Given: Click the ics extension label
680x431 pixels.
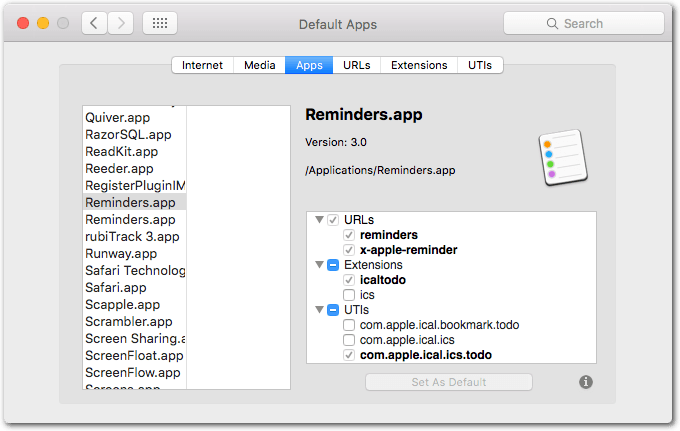Looking at the screenshot, I should (x=367, y=295).
